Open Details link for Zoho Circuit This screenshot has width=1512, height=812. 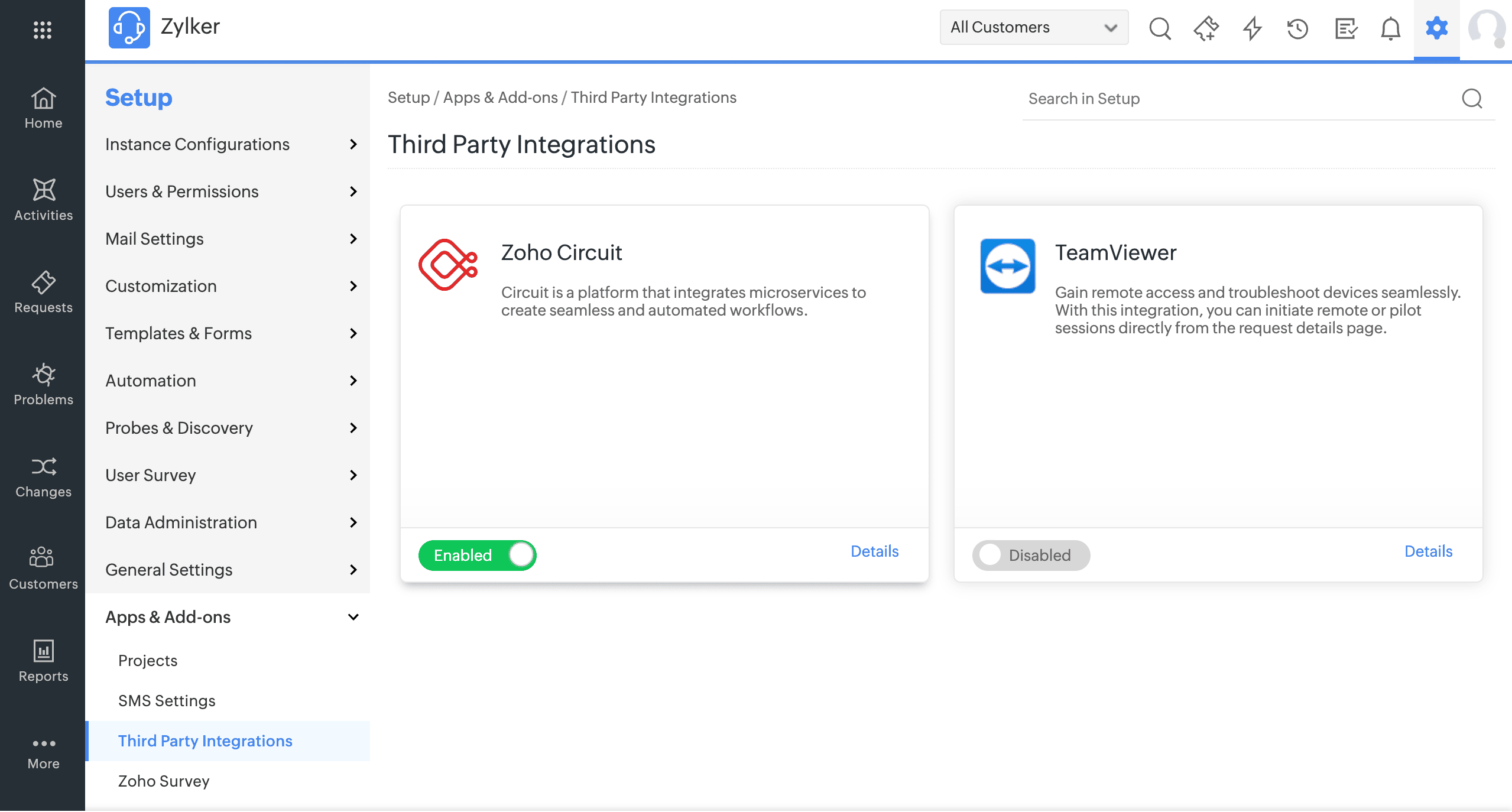point(874,551)
